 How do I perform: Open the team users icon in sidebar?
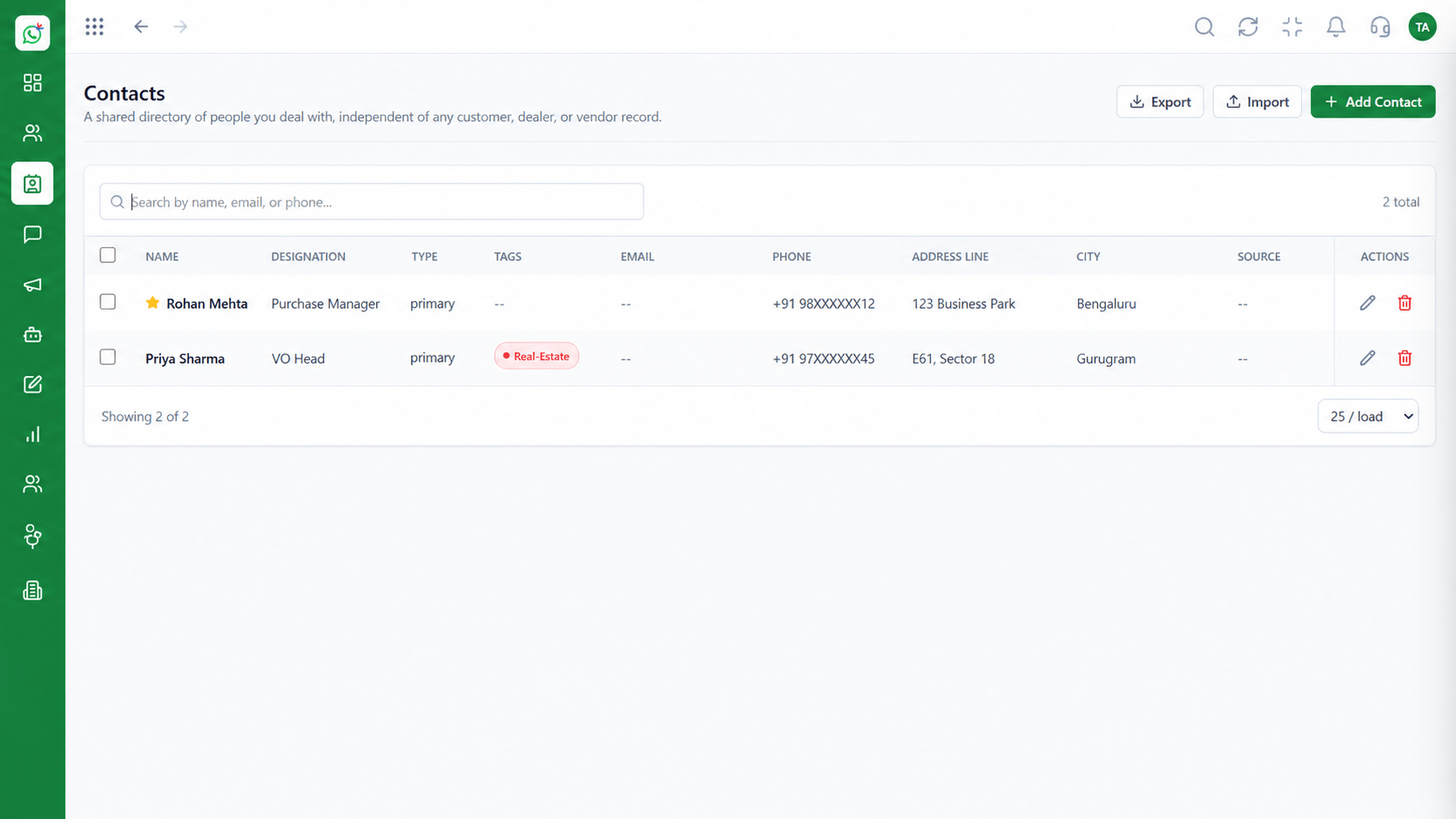[32, 484]
